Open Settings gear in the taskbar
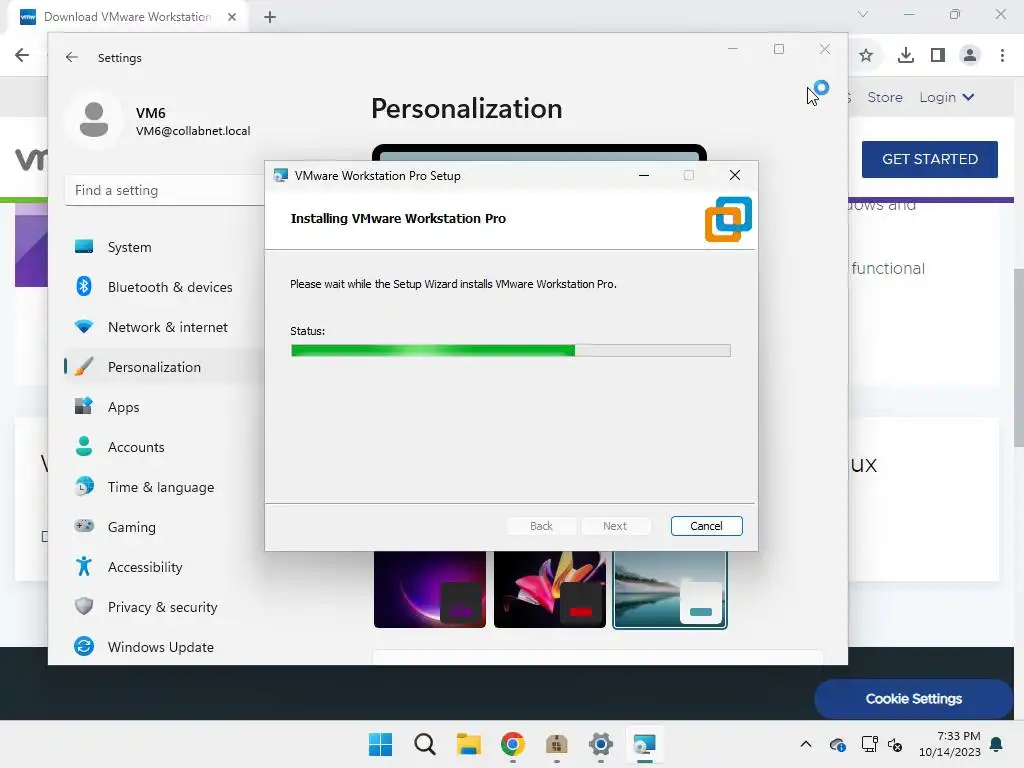The image size is (1024, 768). coord(601,744)
